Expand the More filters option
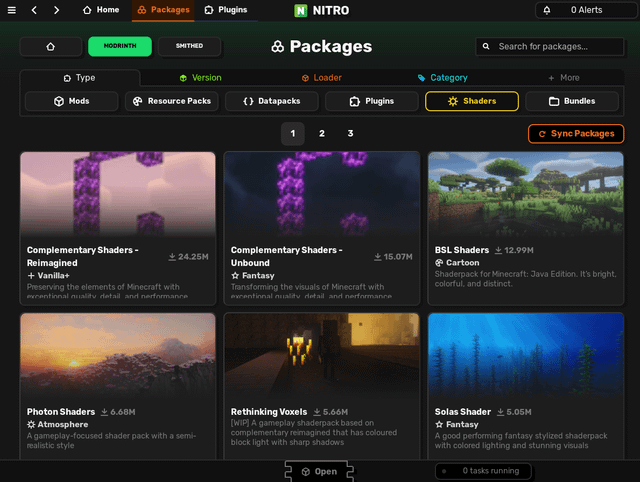Screen dimensions: 640x482 [x=563, y=77]
